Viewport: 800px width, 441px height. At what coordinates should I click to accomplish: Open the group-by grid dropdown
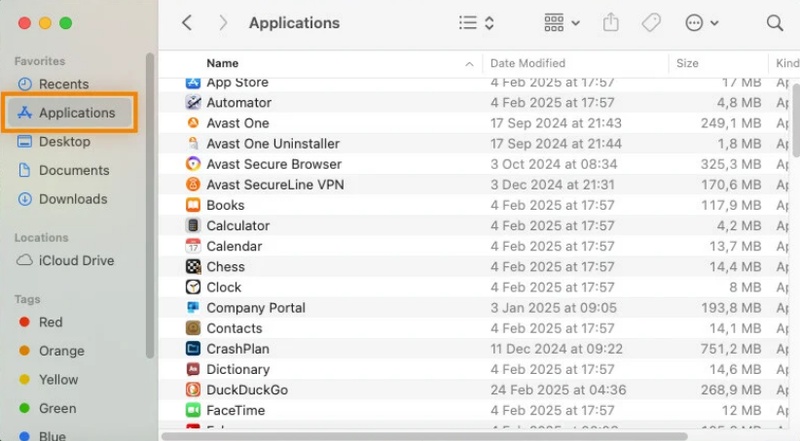[562, 23]
